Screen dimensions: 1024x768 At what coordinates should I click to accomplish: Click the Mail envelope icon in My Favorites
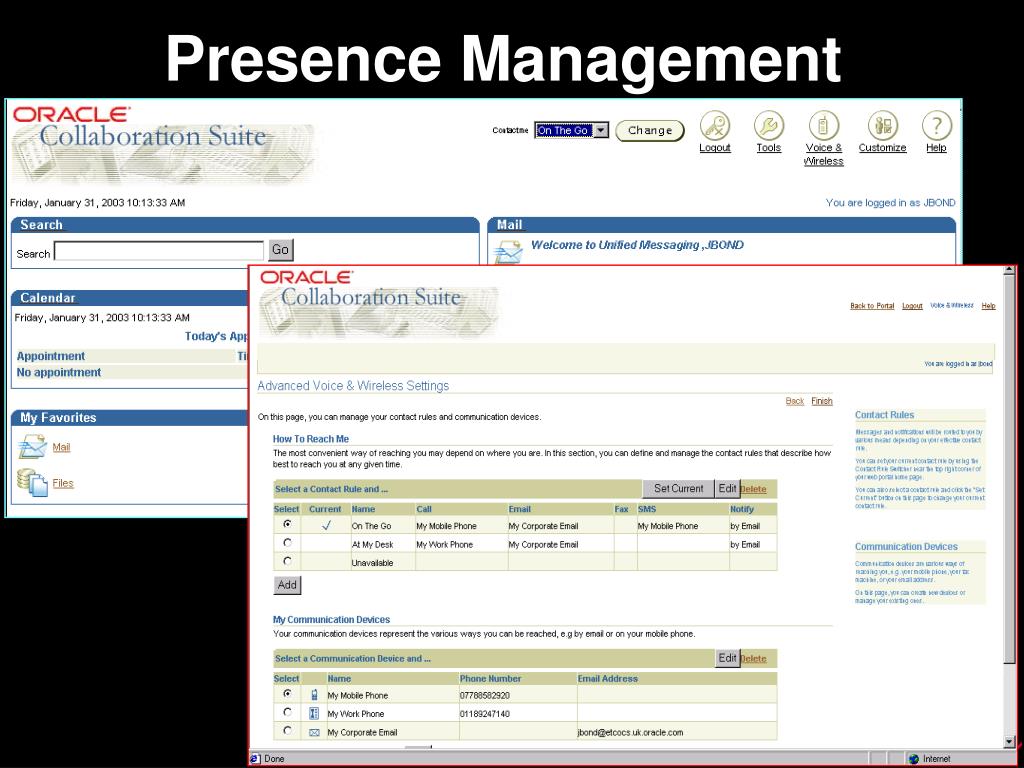pos(32,447)
